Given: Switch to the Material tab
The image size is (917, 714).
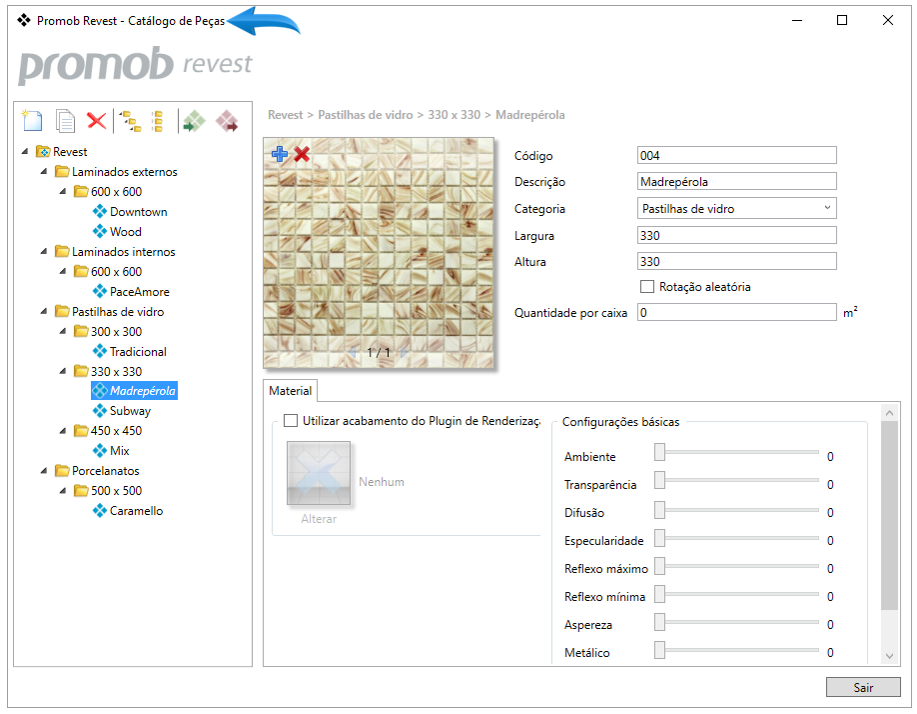Looking at the screenshot, I should point(290,391).
